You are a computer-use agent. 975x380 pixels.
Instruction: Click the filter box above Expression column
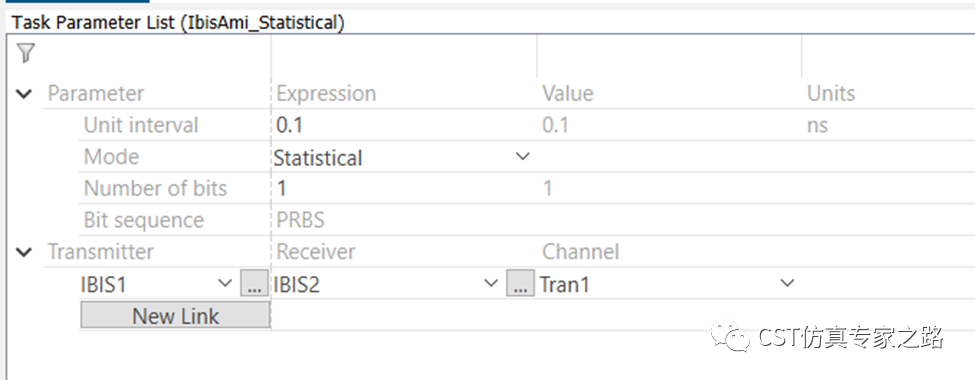pyautogui.click(x=404, y=55)
